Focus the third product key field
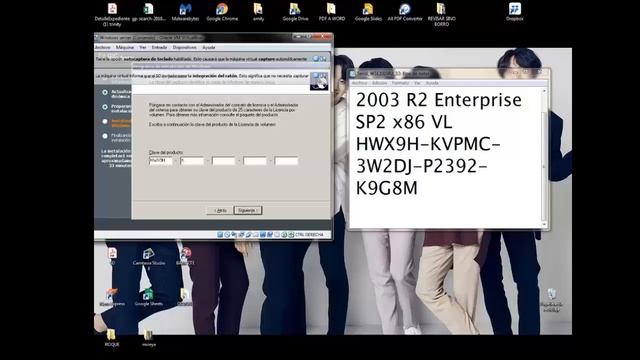The height and width of the screenshot is (360, 640). [224, 160]
